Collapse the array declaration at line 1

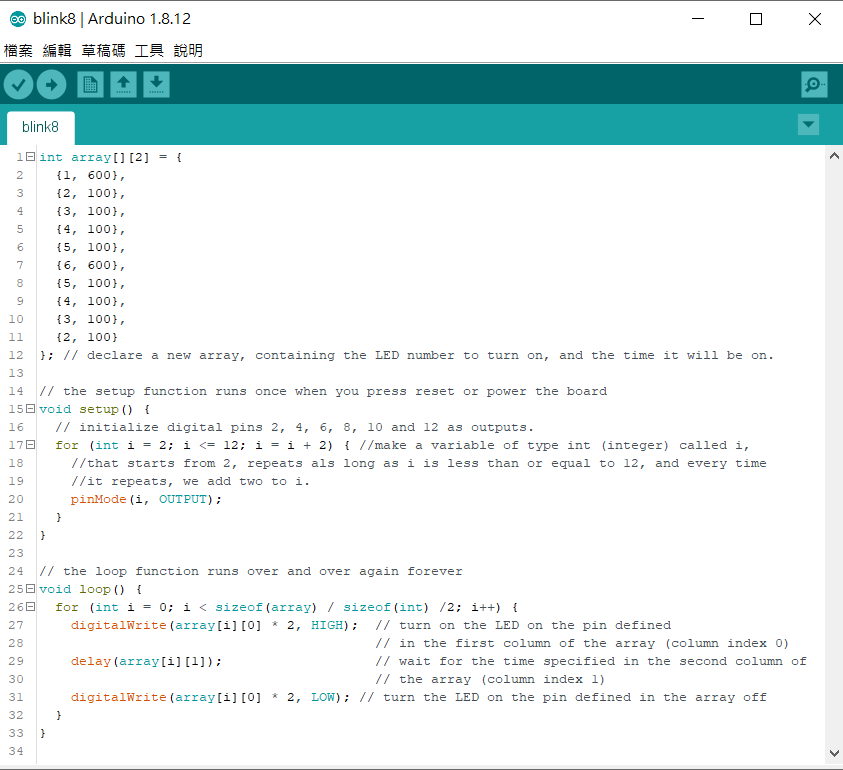tap(30, 157)
